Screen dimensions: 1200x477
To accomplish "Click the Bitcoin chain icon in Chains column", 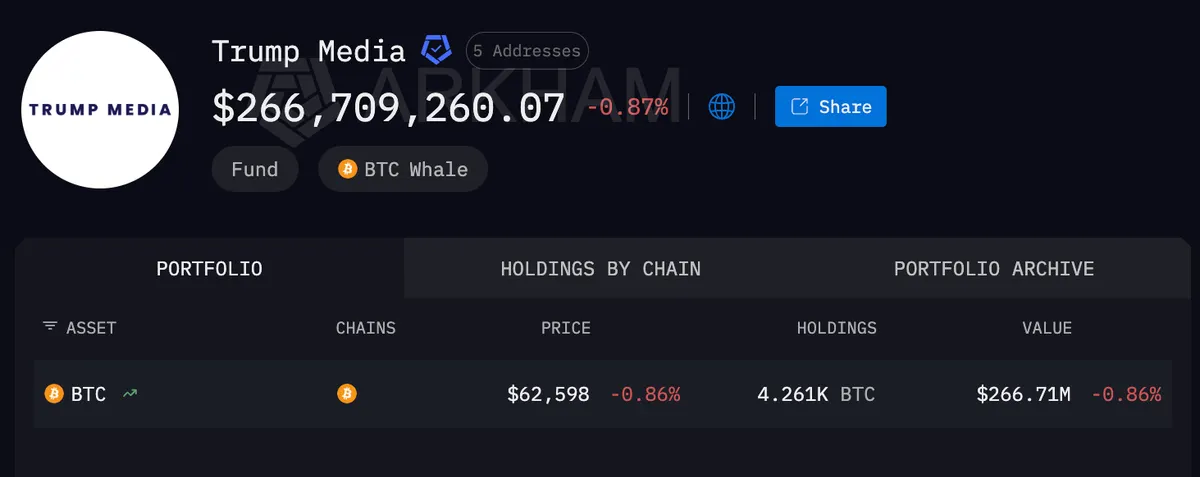I will click(346, 394).
